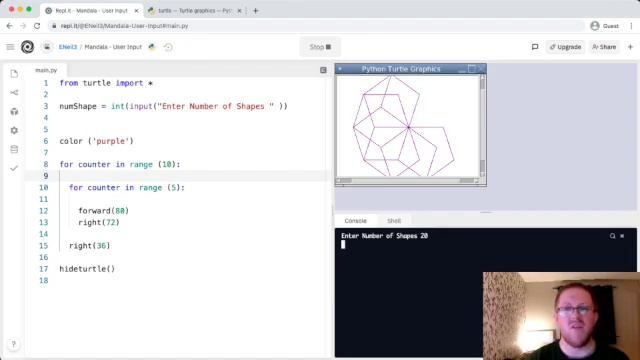This screenshot has width=640, height=360.
Task: Click the plus icon next to Share
Action: [x=630, y=47]
